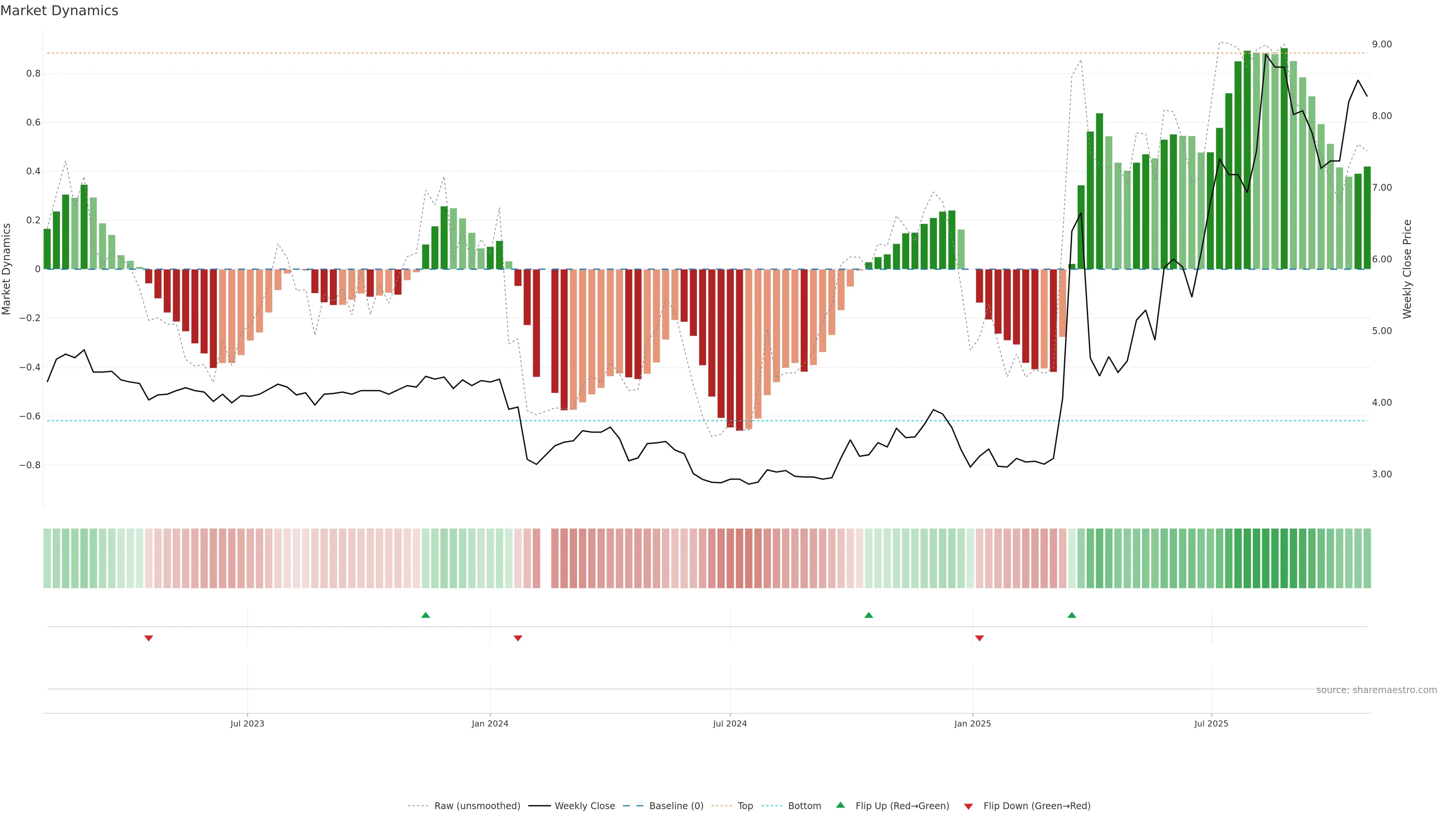
Task: Click the green flip-up marker near late 2023
Action: (x=425, y=615)
